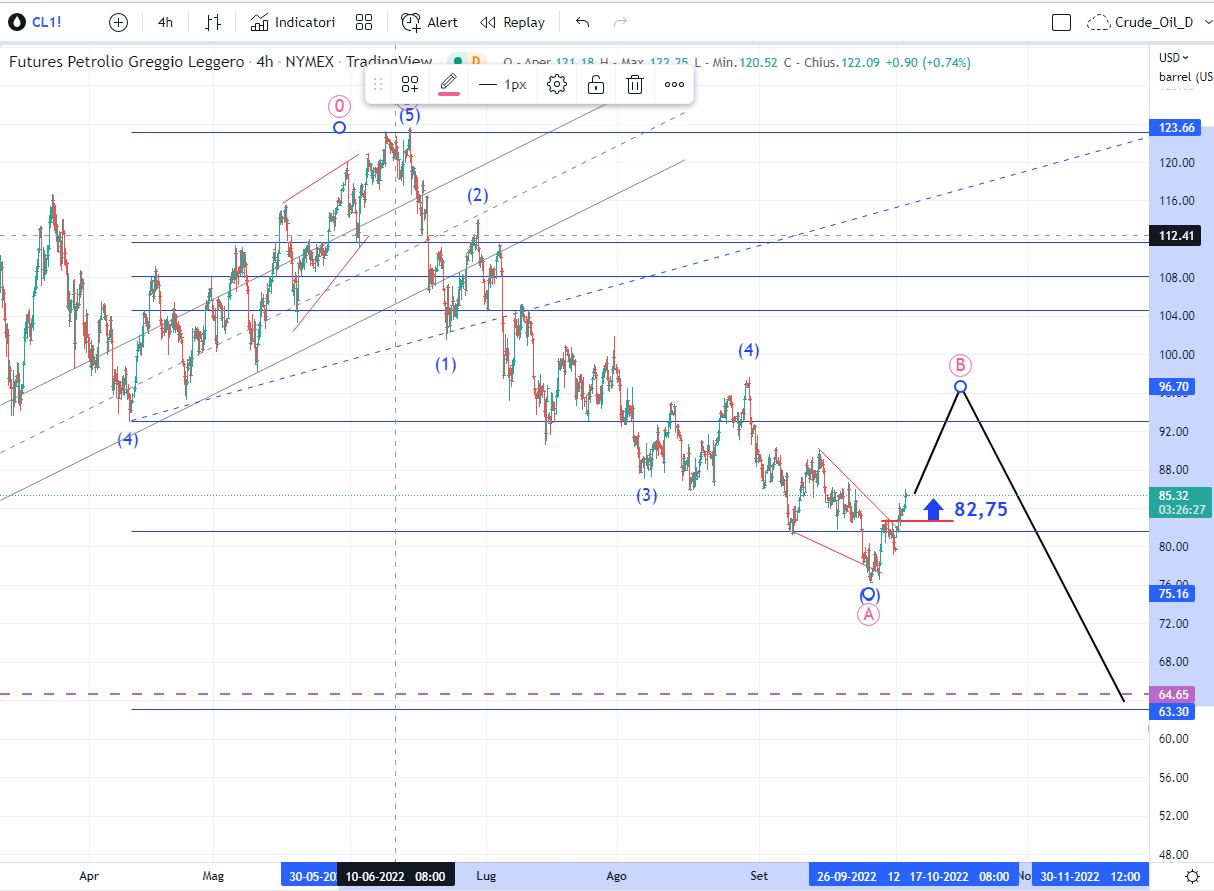
Task: Select the blue (2) wave label
Action: click(x=478, y=195)
